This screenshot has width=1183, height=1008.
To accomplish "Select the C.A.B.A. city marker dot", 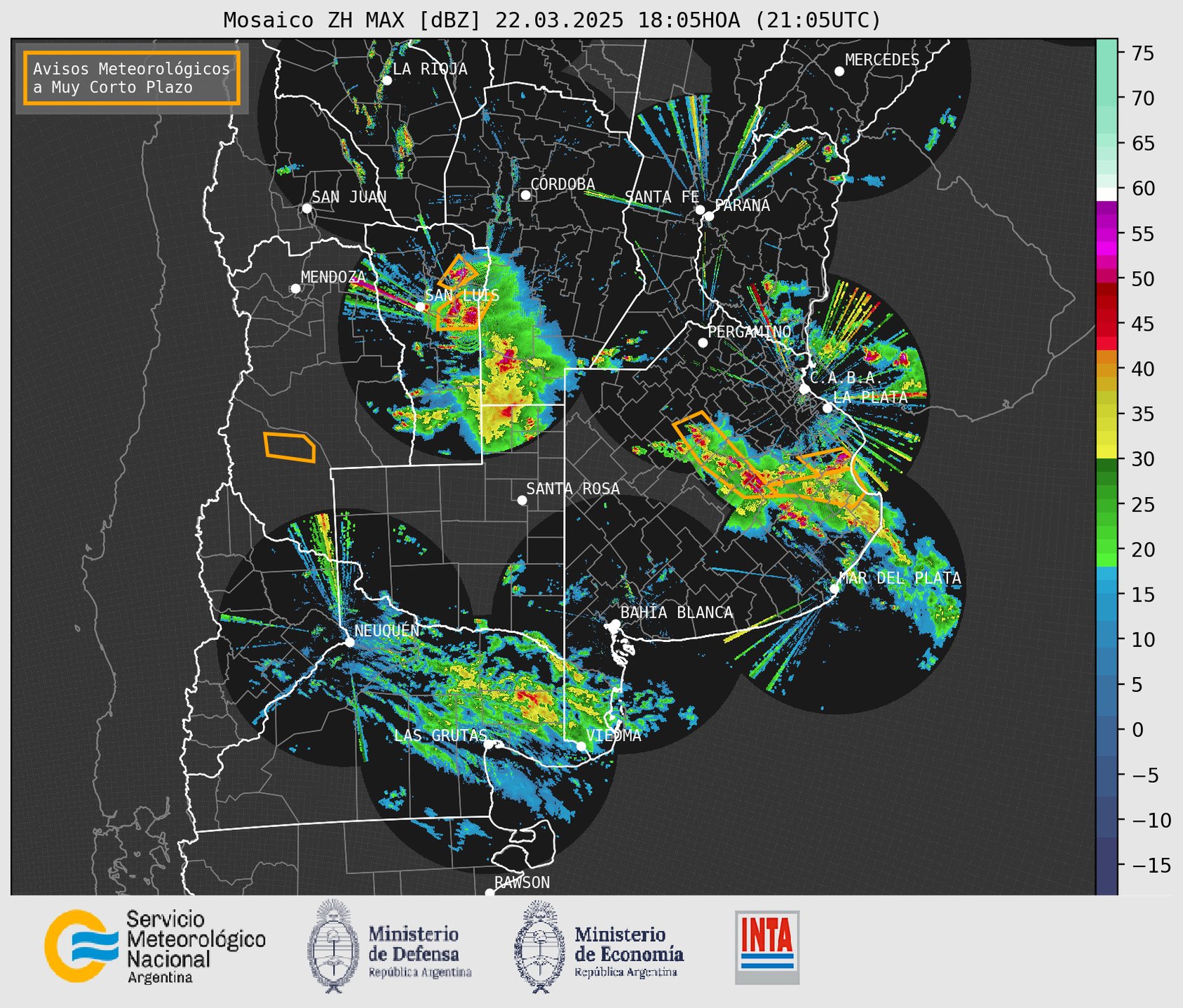I will click(804, 389).
